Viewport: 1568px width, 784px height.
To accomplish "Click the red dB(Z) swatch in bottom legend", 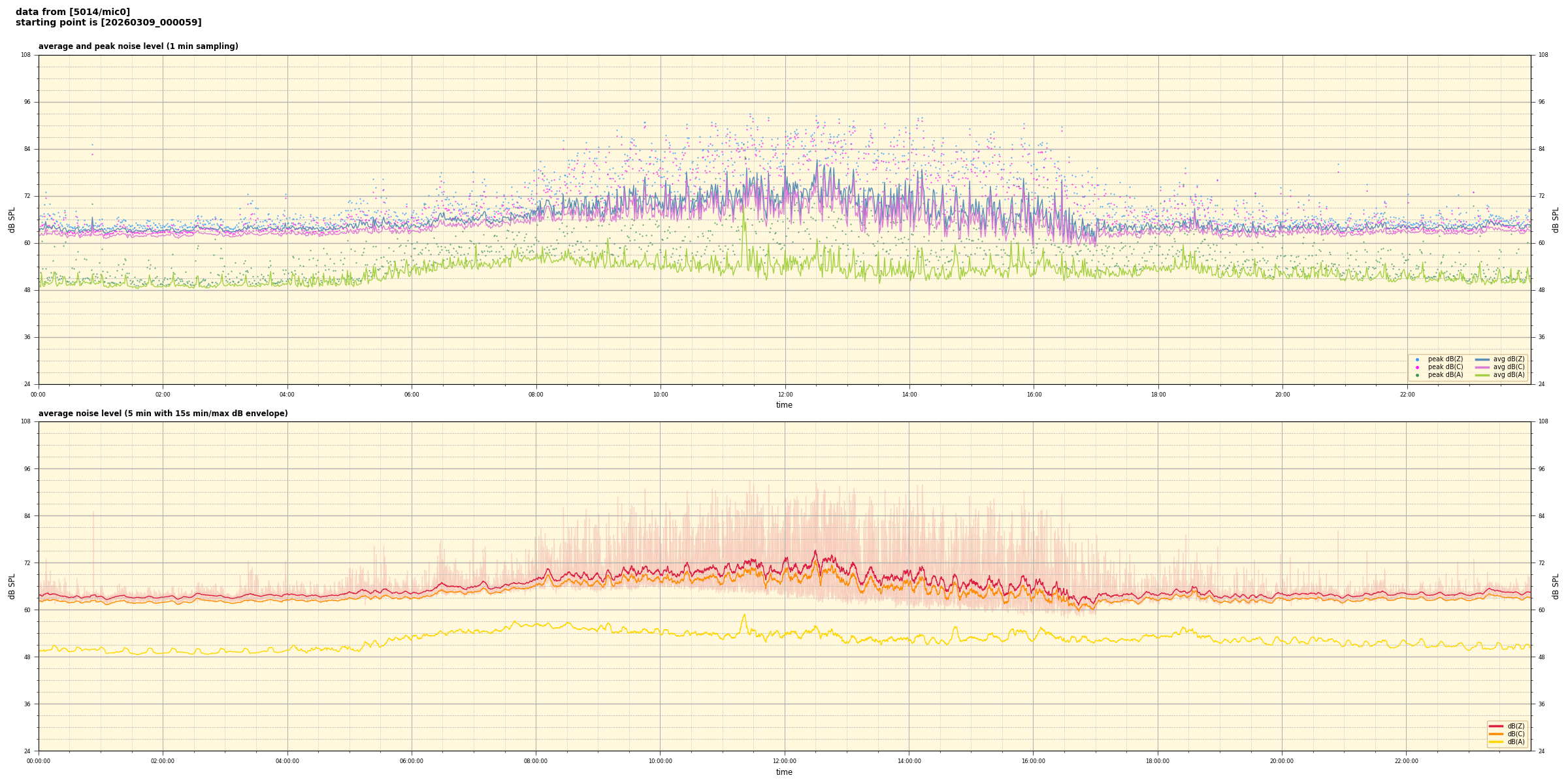I will click(1495, 726).
